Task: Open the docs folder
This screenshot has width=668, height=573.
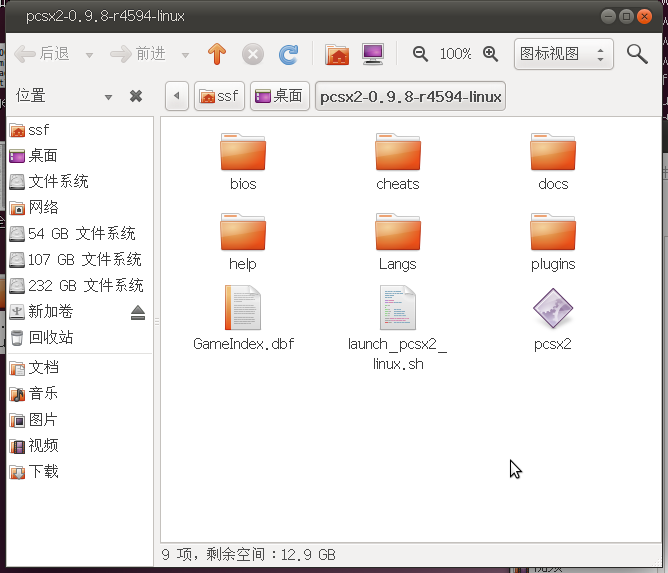Action: click(553, 162)
